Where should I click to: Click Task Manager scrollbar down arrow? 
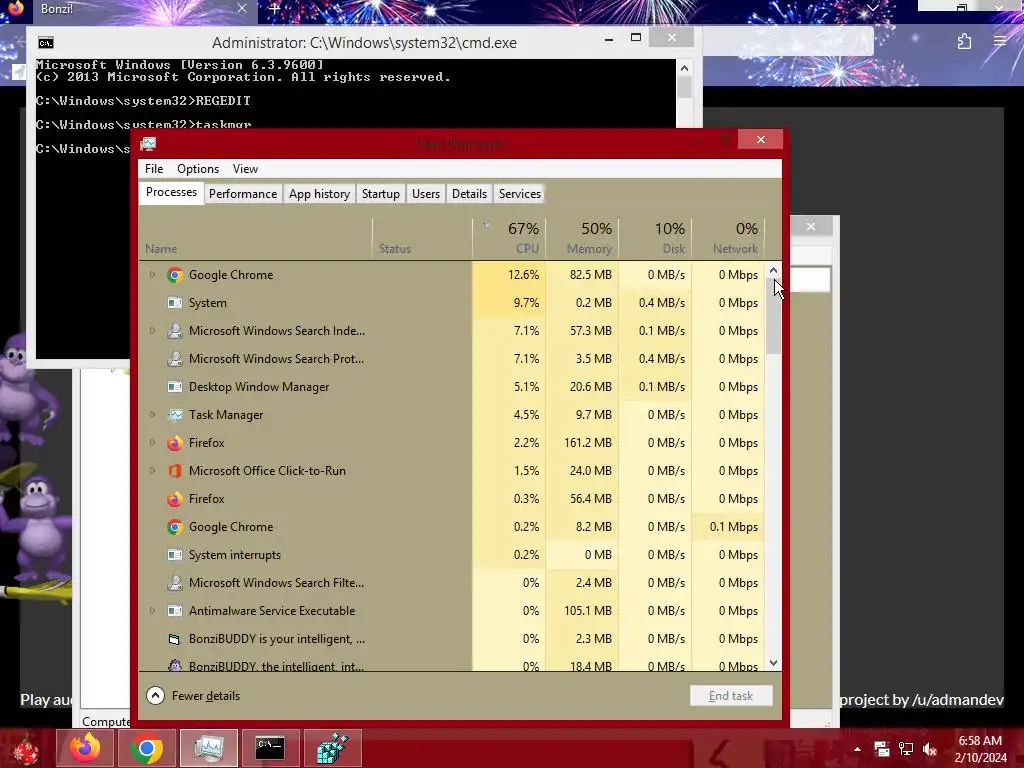point(774,663)
